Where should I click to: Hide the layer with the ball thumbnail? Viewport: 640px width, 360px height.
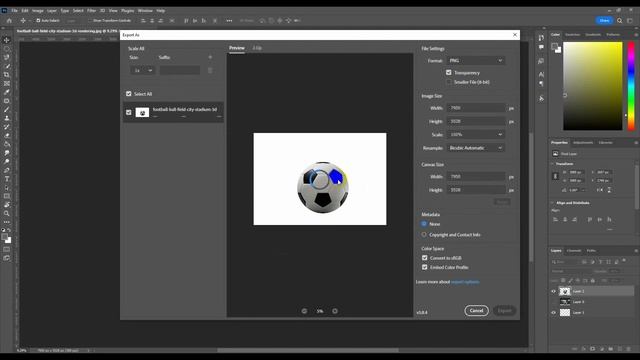click(554, 291)
